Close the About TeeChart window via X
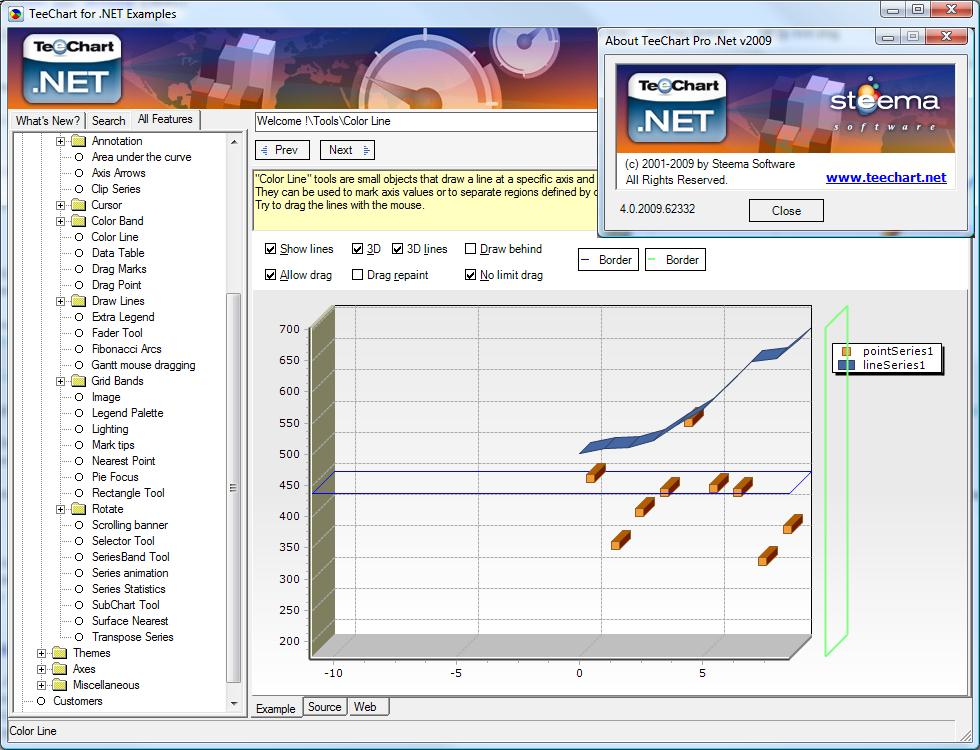 [x=946, y=37]
